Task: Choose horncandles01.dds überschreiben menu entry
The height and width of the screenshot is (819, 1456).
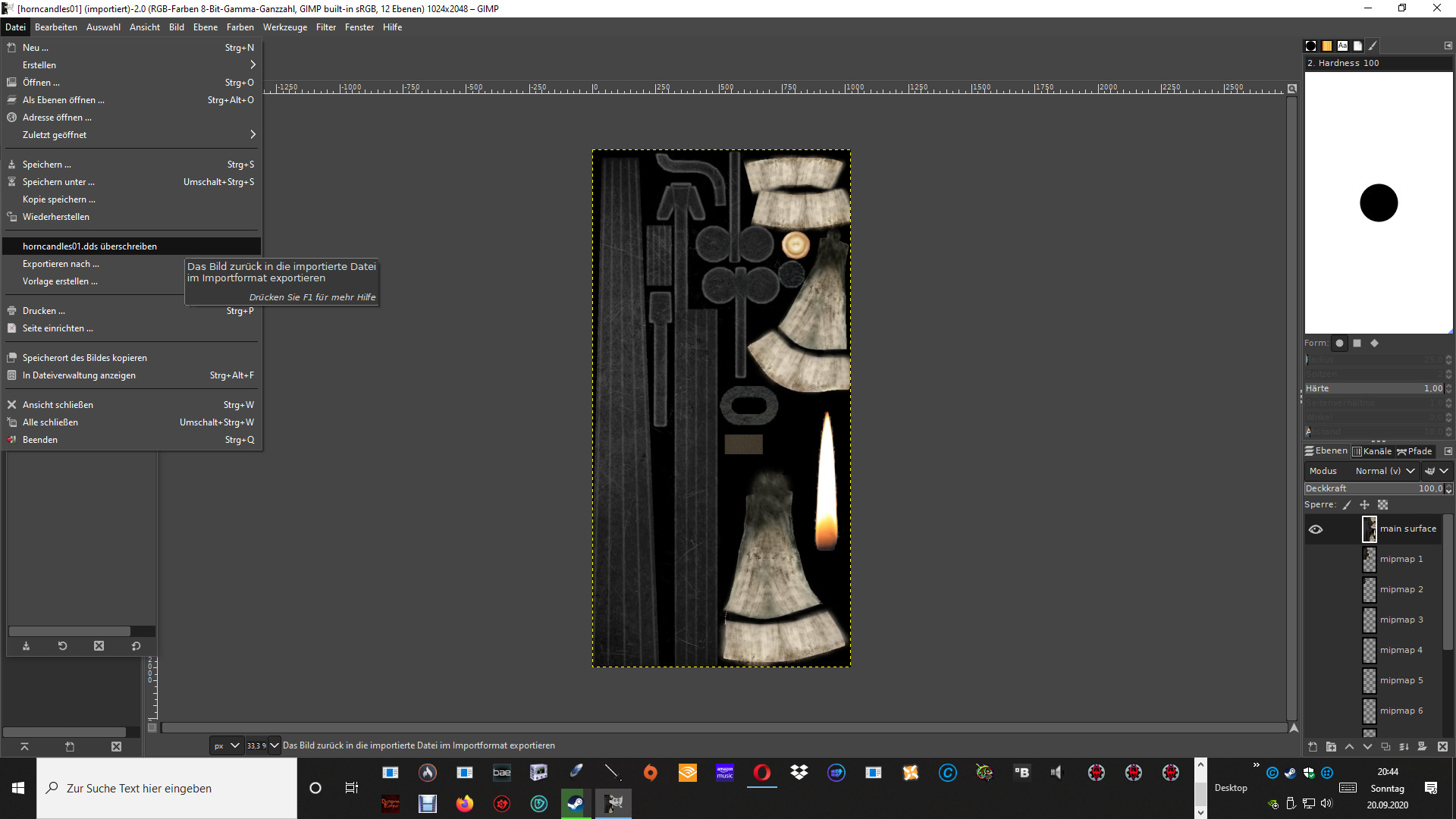Action: [89, 246]
